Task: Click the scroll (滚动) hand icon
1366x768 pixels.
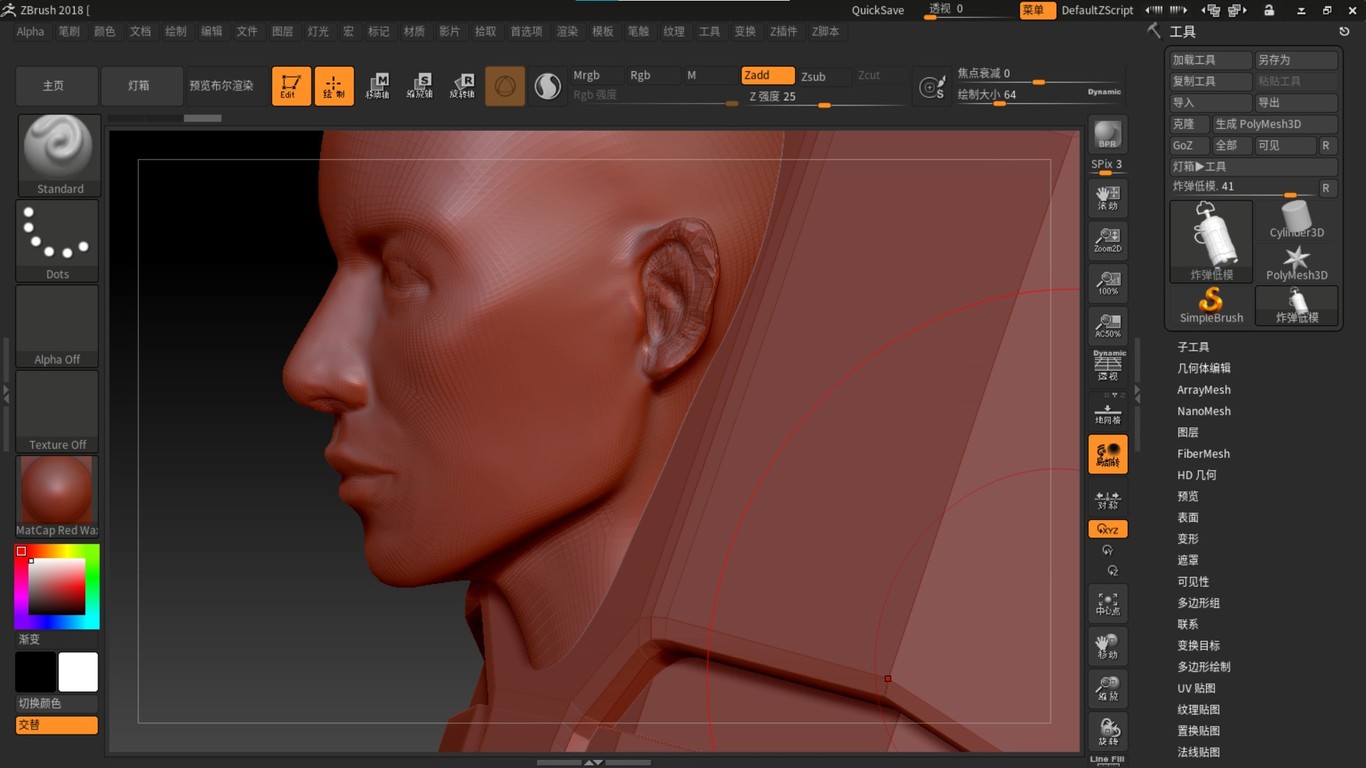Action: click(1108, 197)
